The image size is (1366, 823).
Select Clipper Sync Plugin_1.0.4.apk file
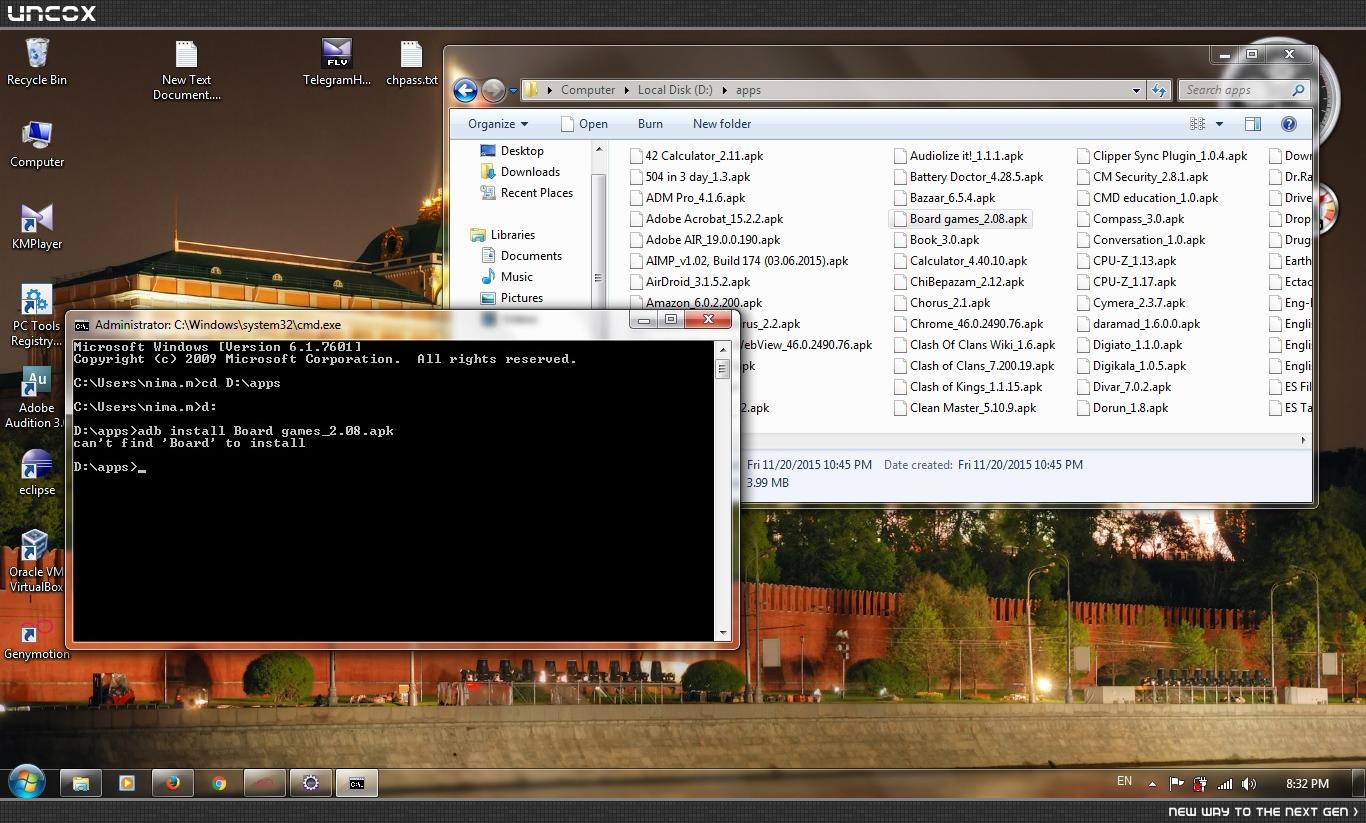[x=1162, y=156]
